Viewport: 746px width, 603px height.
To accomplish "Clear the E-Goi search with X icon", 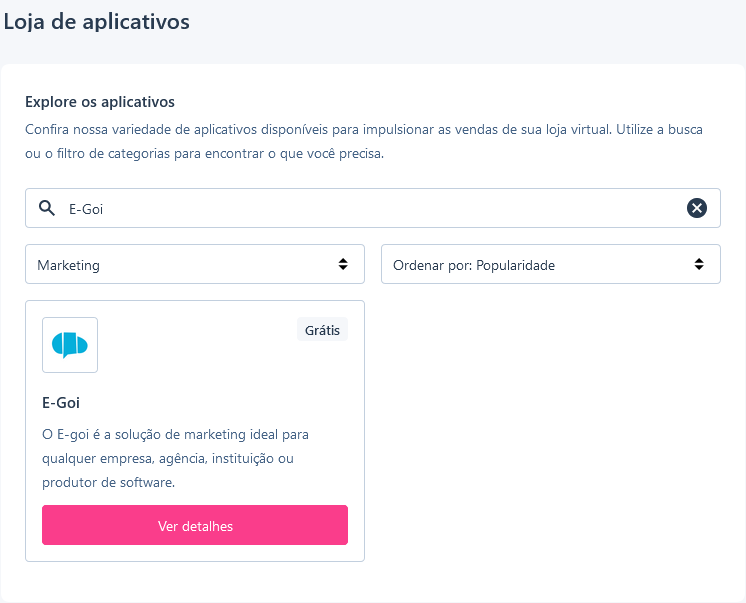I will click(697, 208).
